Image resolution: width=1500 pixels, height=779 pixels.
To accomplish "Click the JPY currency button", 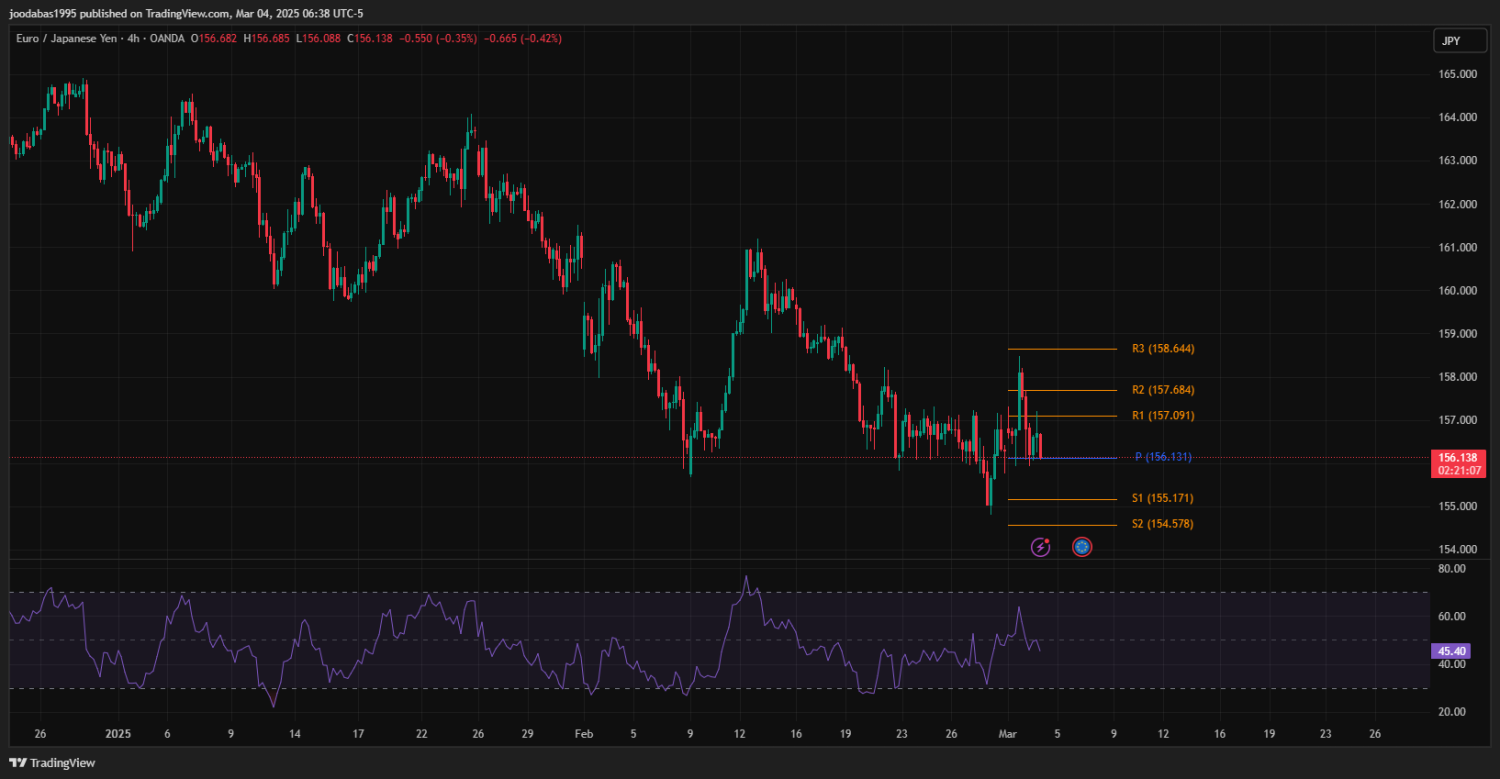I will (1450, 41).
